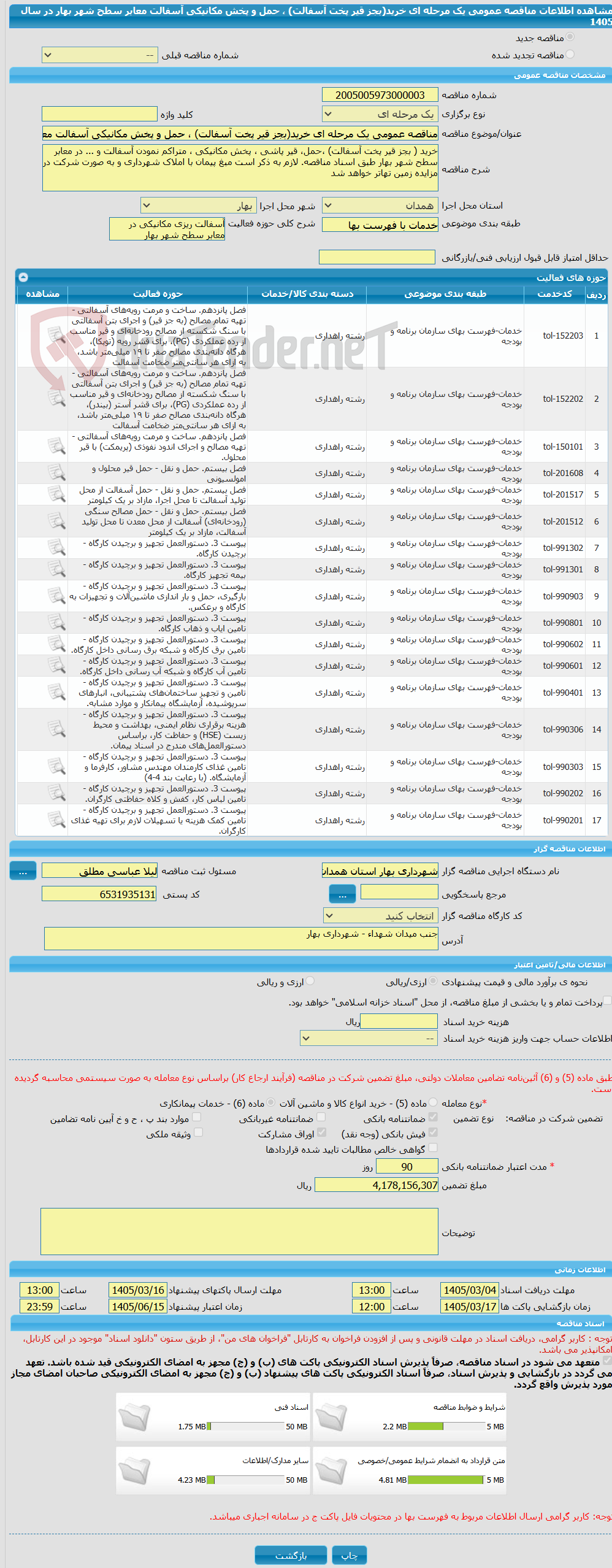The height and width of the screenshot is (1568, 612).
Task: Collapse the حوزه های فعالیت panel arrow
Action: pyautogui.click(x=23, y=277)
